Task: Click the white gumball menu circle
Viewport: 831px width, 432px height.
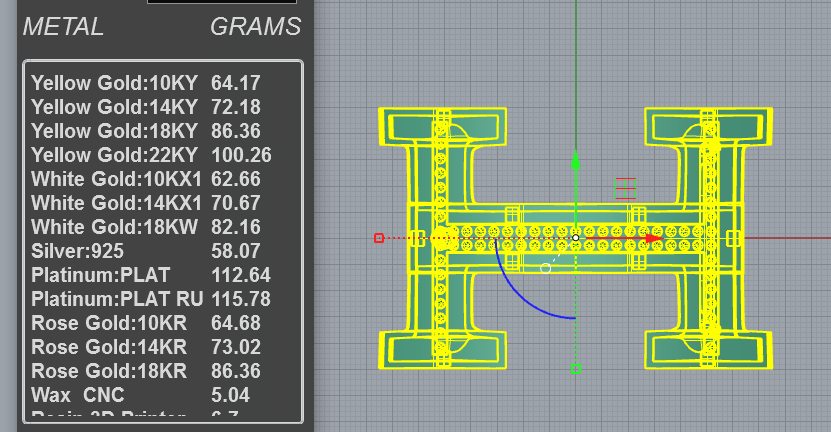Action: coord(545,268)
